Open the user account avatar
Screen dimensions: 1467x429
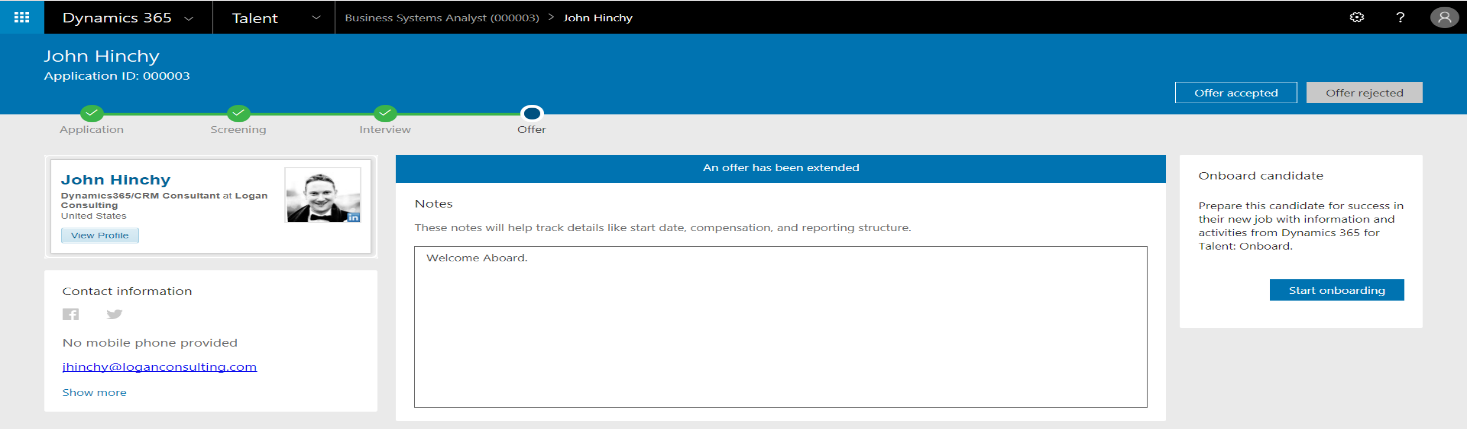[1443, 17]
